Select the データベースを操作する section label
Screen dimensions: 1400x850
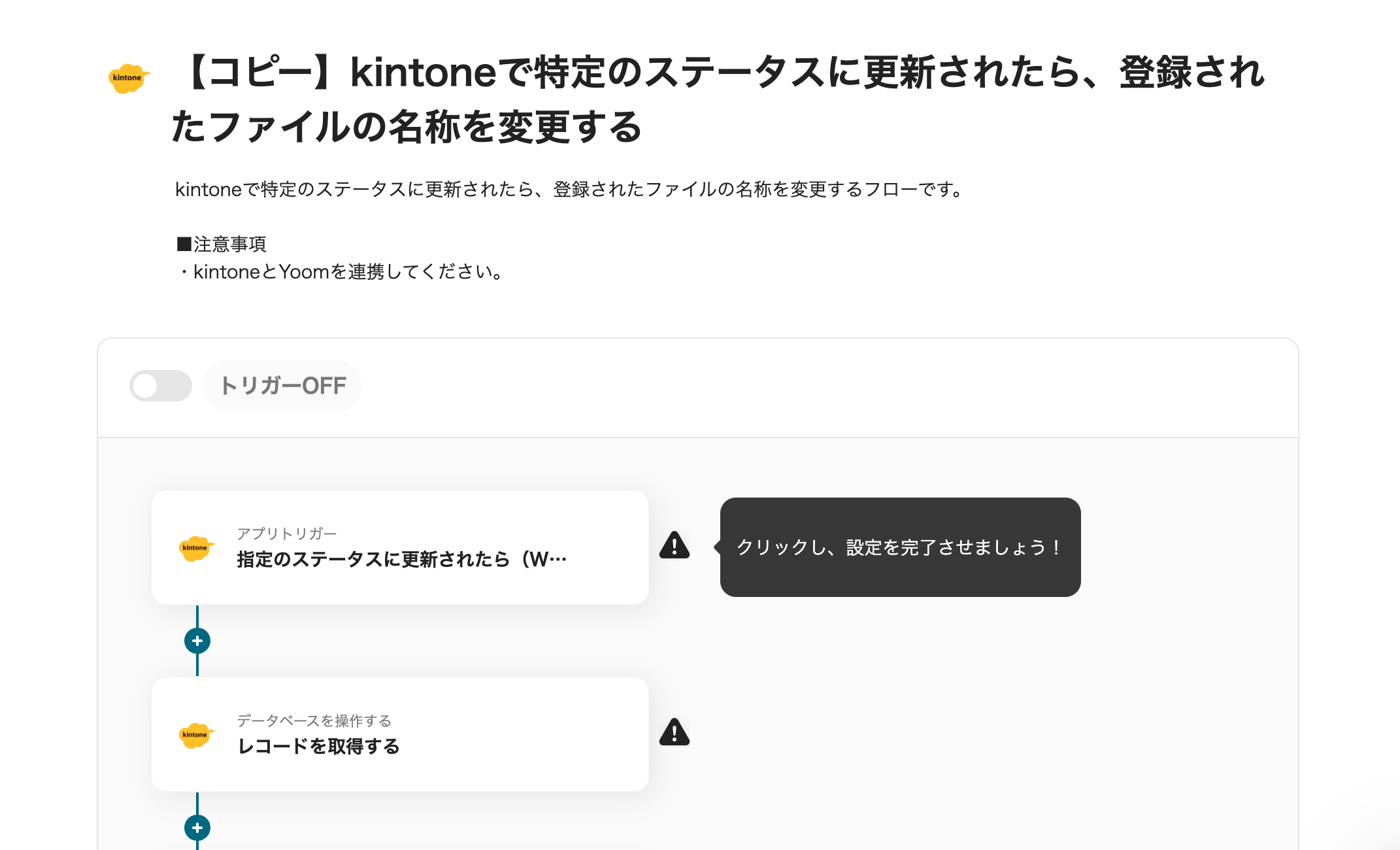(x=314, y=721)
